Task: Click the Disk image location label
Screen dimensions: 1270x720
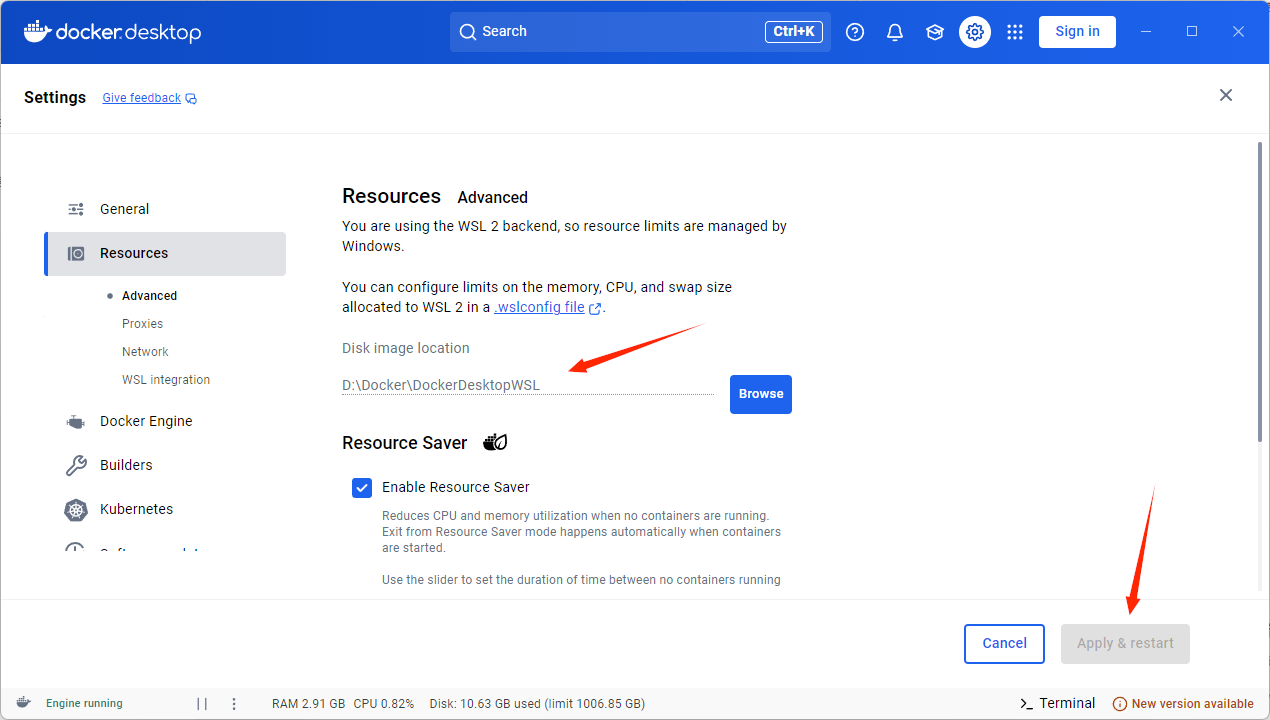Action: (405, 349)
